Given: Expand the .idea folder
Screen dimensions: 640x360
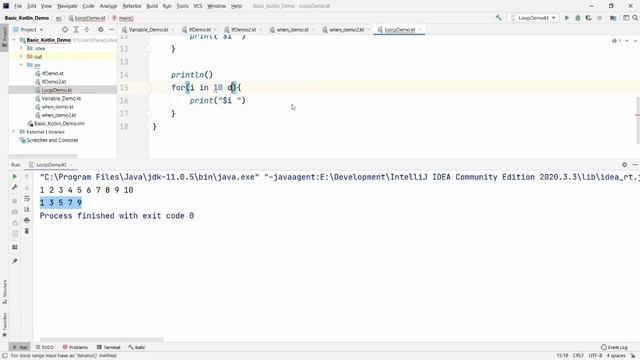Looking at the screenshot, I should tap(21, 48).
